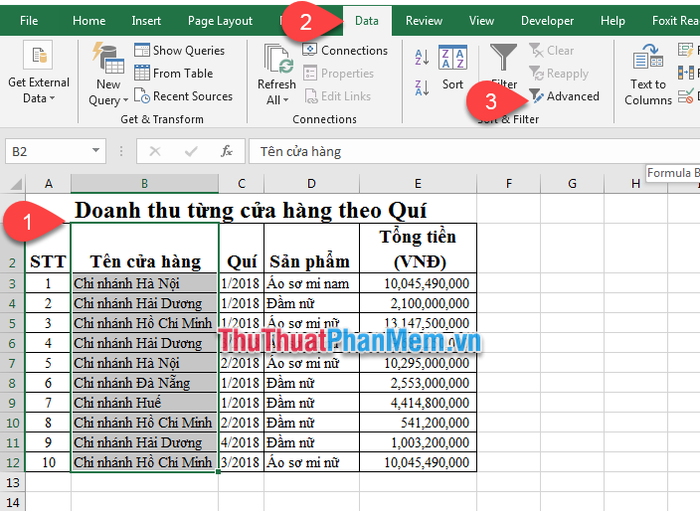Click the Advanced filter option
Screen dimensions: 700x511
pos(564,96)
